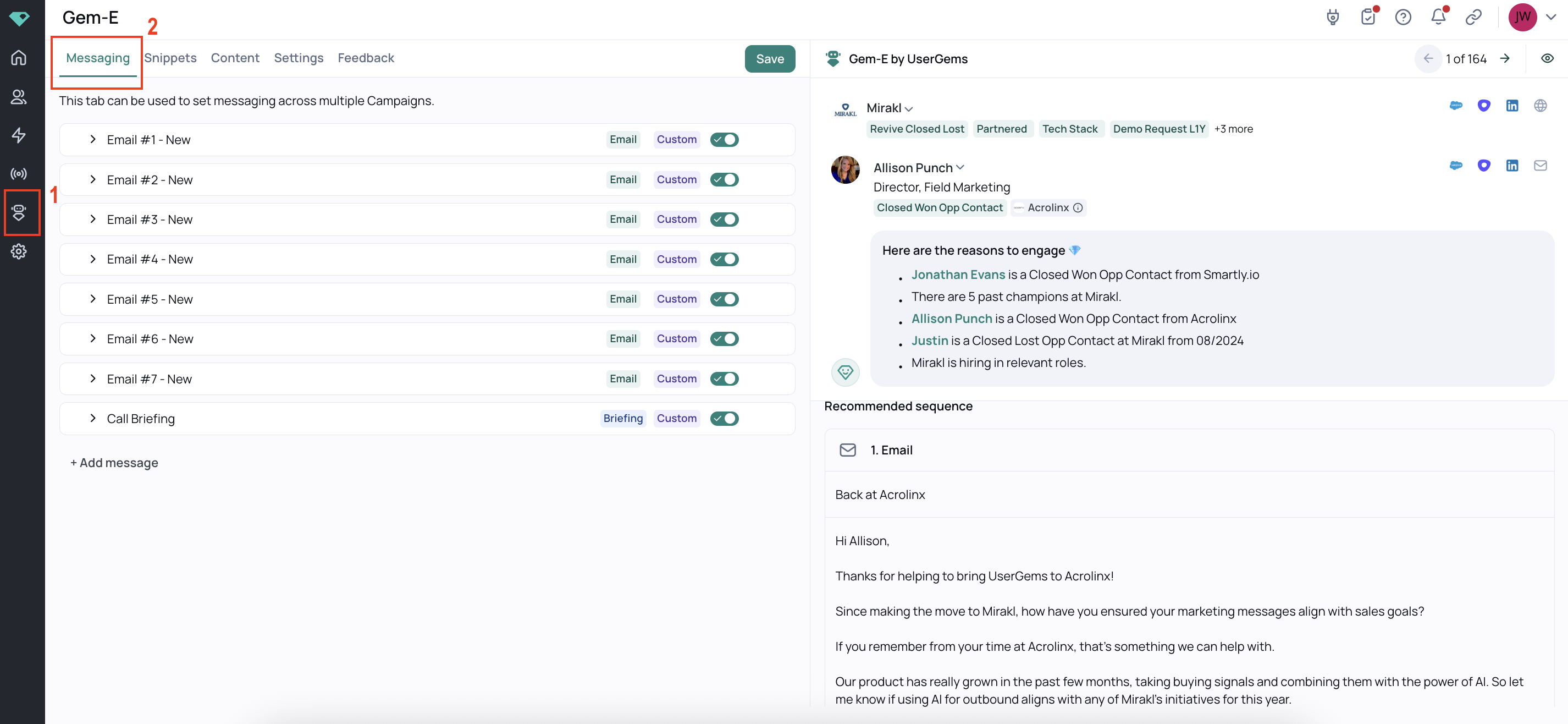Click the plug integrations icon in header

pyautogui.click(x=1333, y=17)
